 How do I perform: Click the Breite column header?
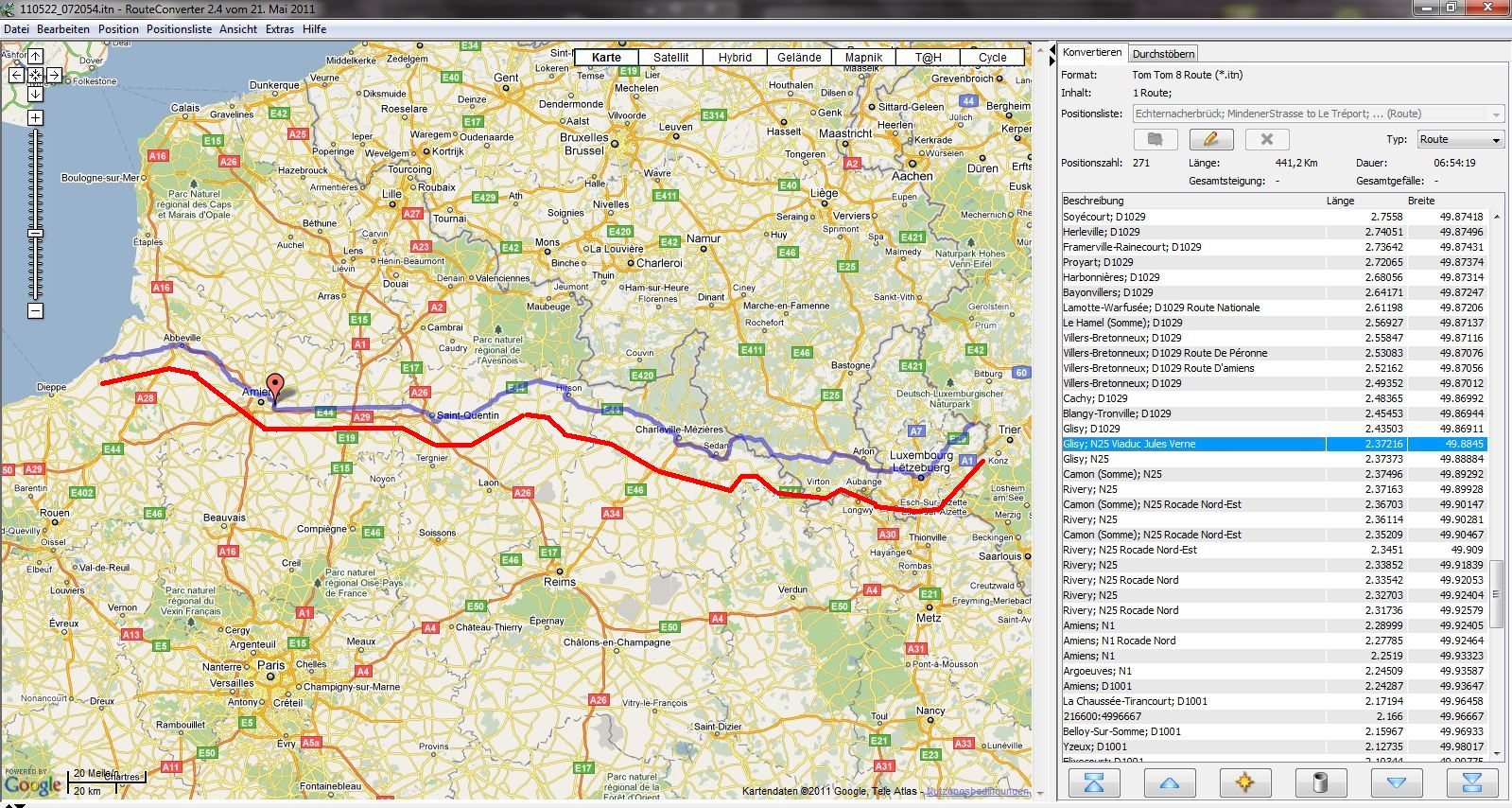(1447, 201)
